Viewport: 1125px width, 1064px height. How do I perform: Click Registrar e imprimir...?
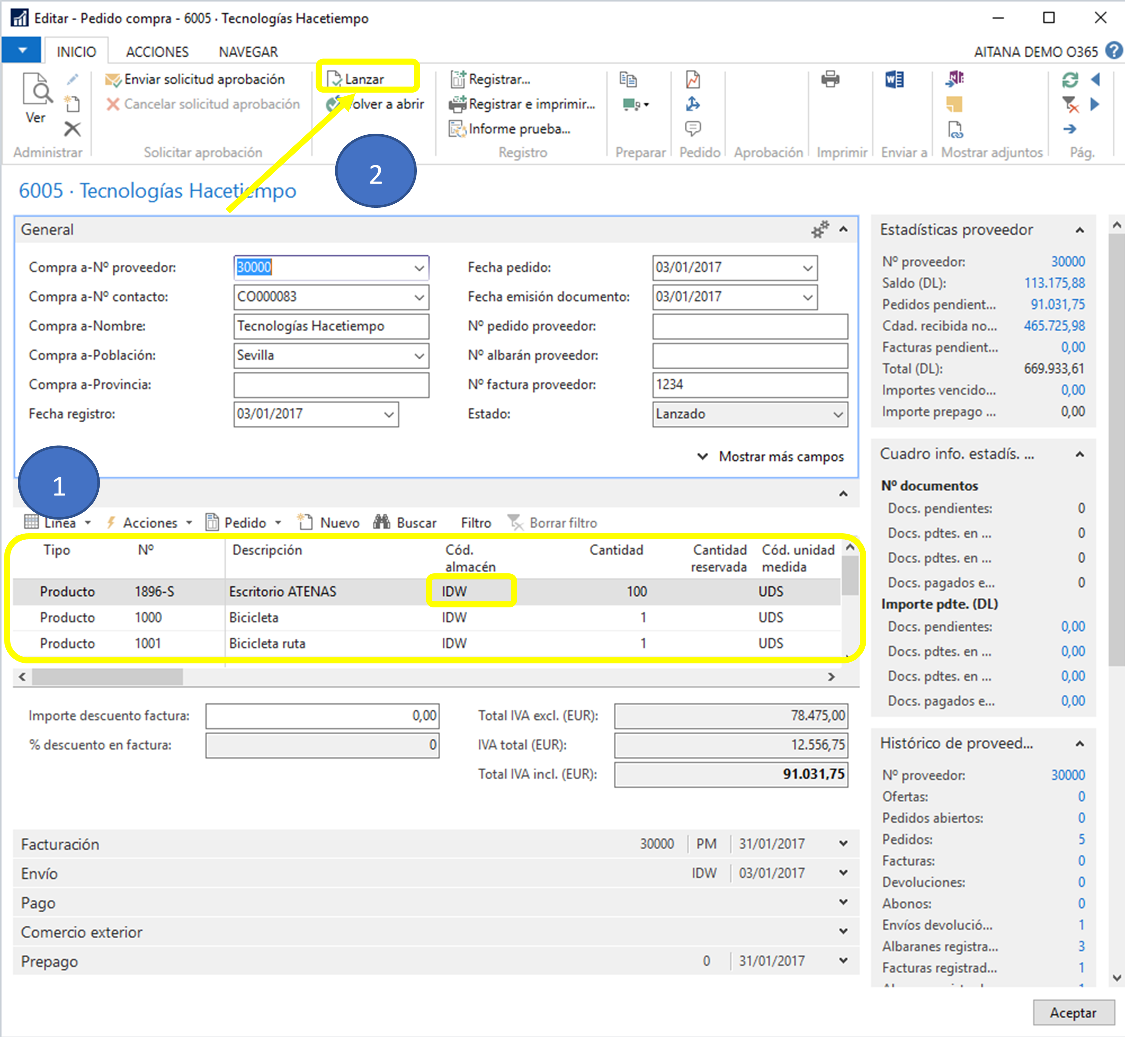pos(522,104)
